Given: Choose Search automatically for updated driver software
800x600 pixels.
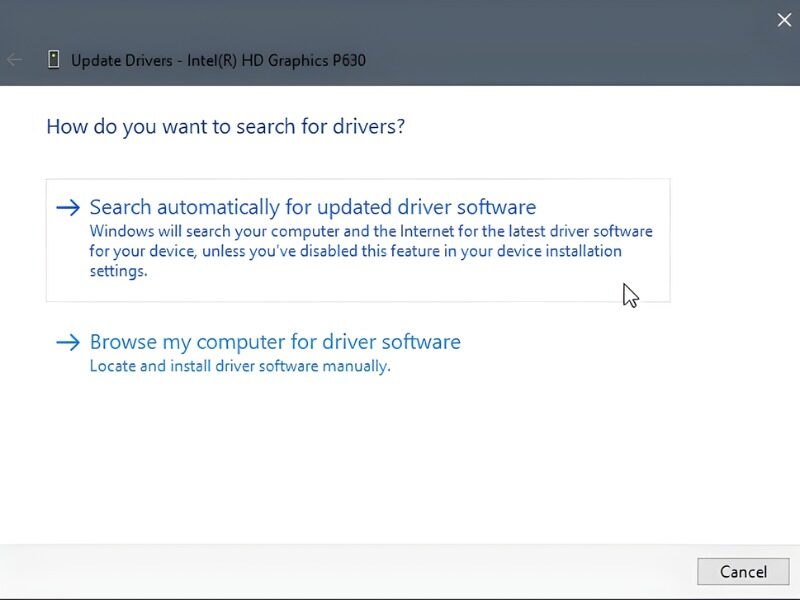Looking at the screenshot, I should [312, 207].
